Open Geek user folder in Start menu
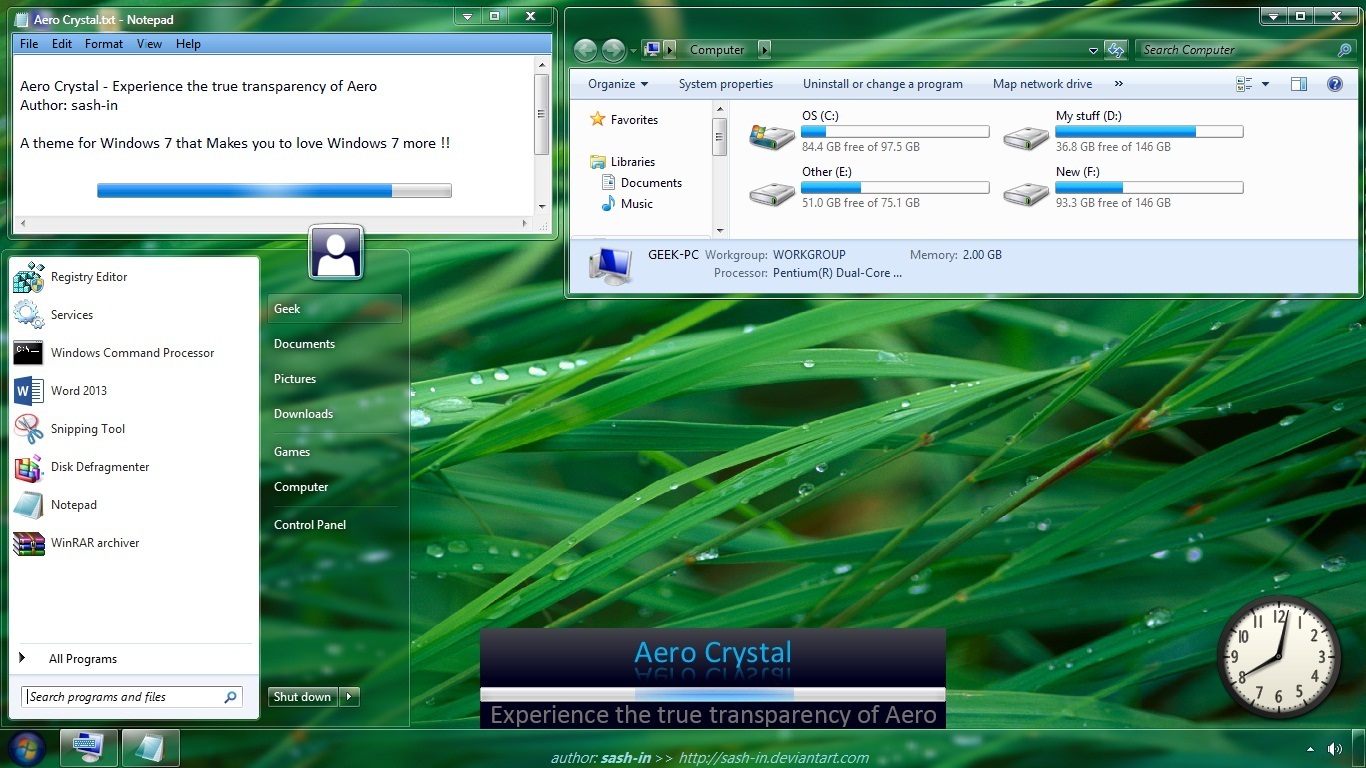The image size is (1366, 768). (x=334, y=309)
